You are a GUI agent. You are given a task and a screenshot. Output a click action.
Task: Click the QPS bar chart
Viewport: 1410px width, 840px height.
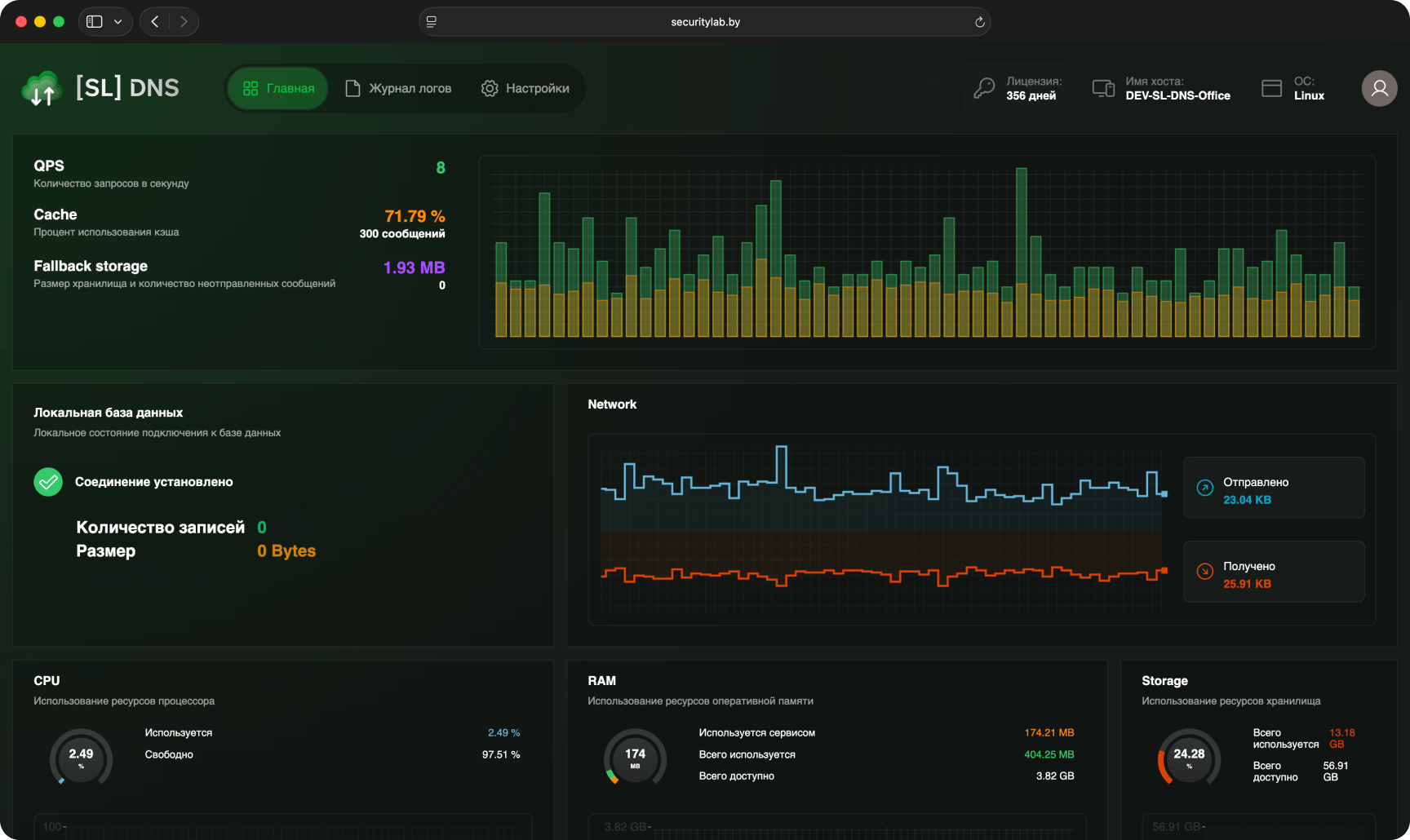pos(927,252)
